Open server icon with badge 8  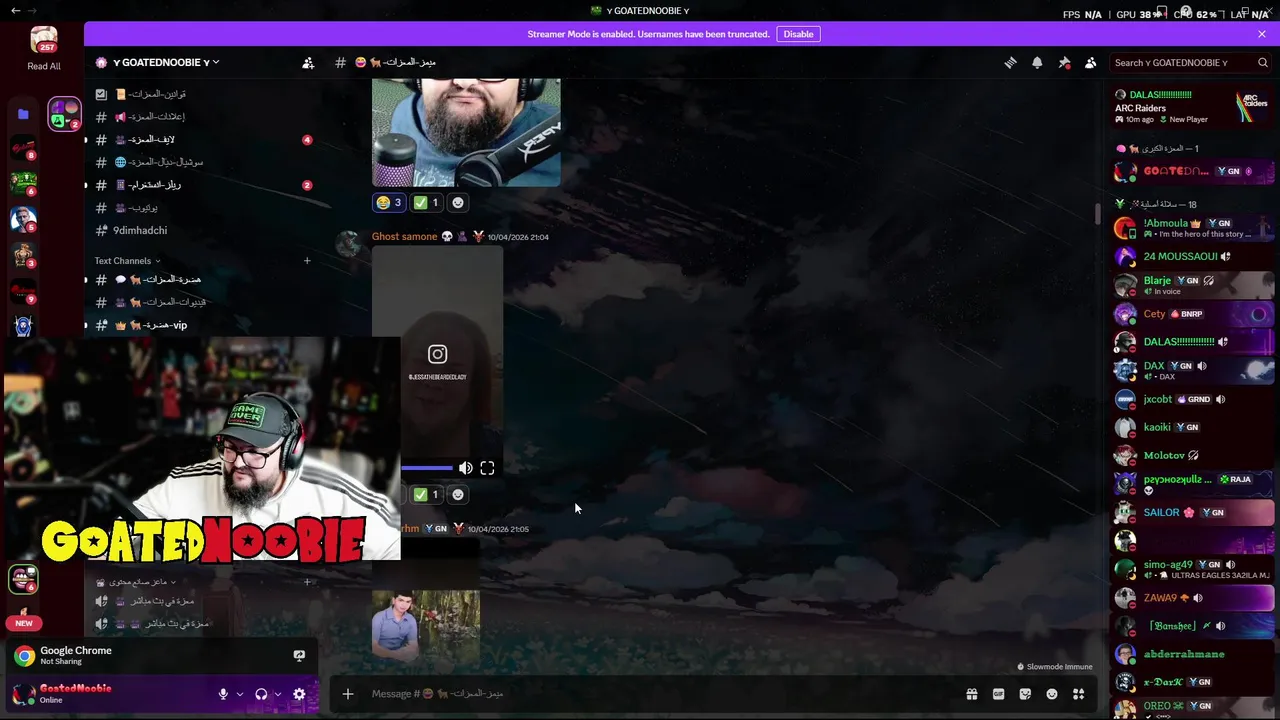pyautogui.click(x=23, y=150)
